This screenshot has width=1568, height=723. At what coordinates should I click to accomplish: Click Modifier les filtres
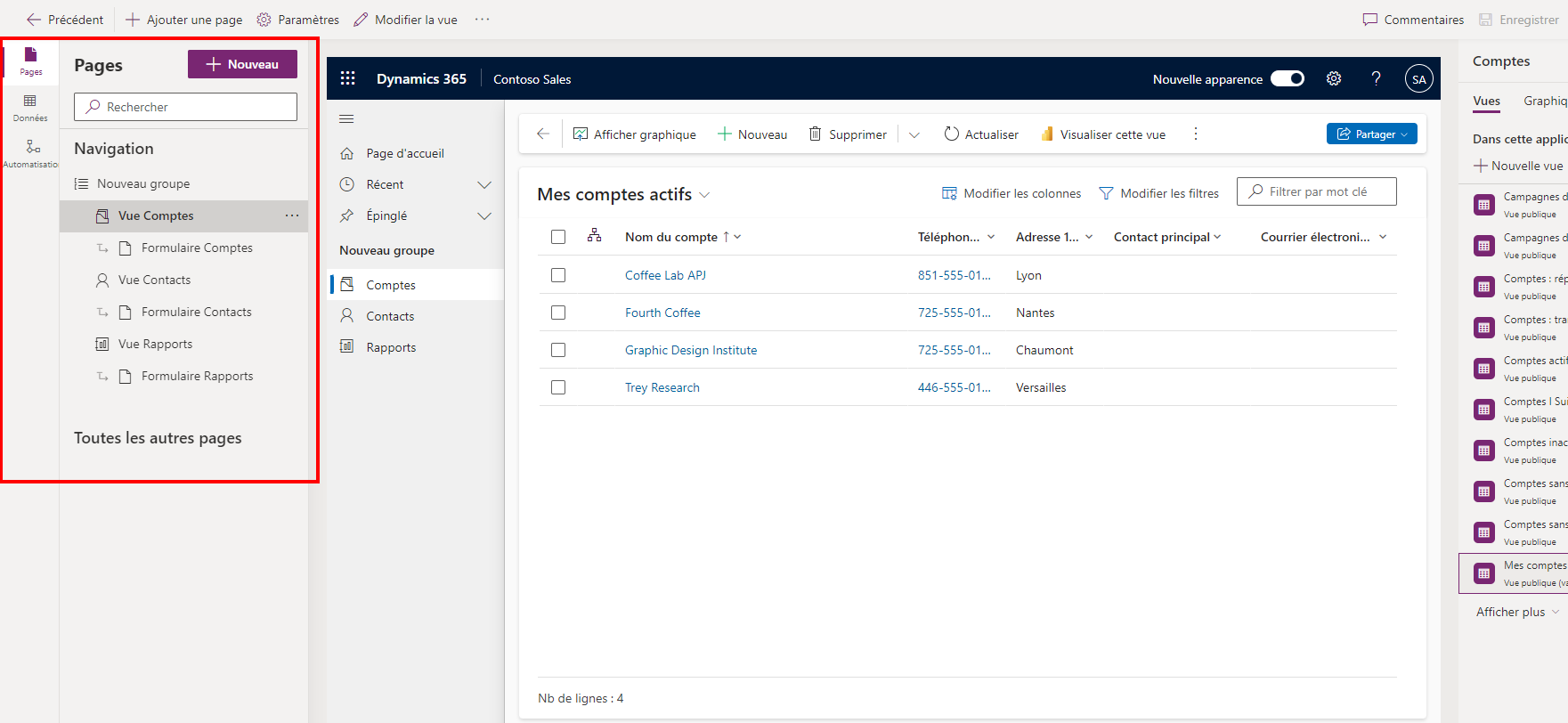(1158, 193)
